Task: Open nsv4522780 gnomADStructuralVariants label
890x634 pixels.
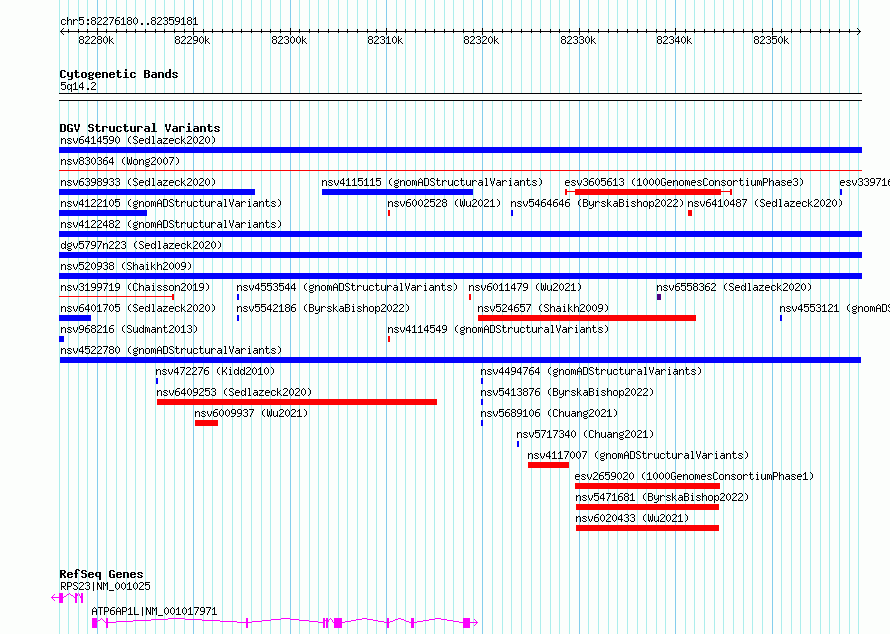Action: click(x=171, y=350)
